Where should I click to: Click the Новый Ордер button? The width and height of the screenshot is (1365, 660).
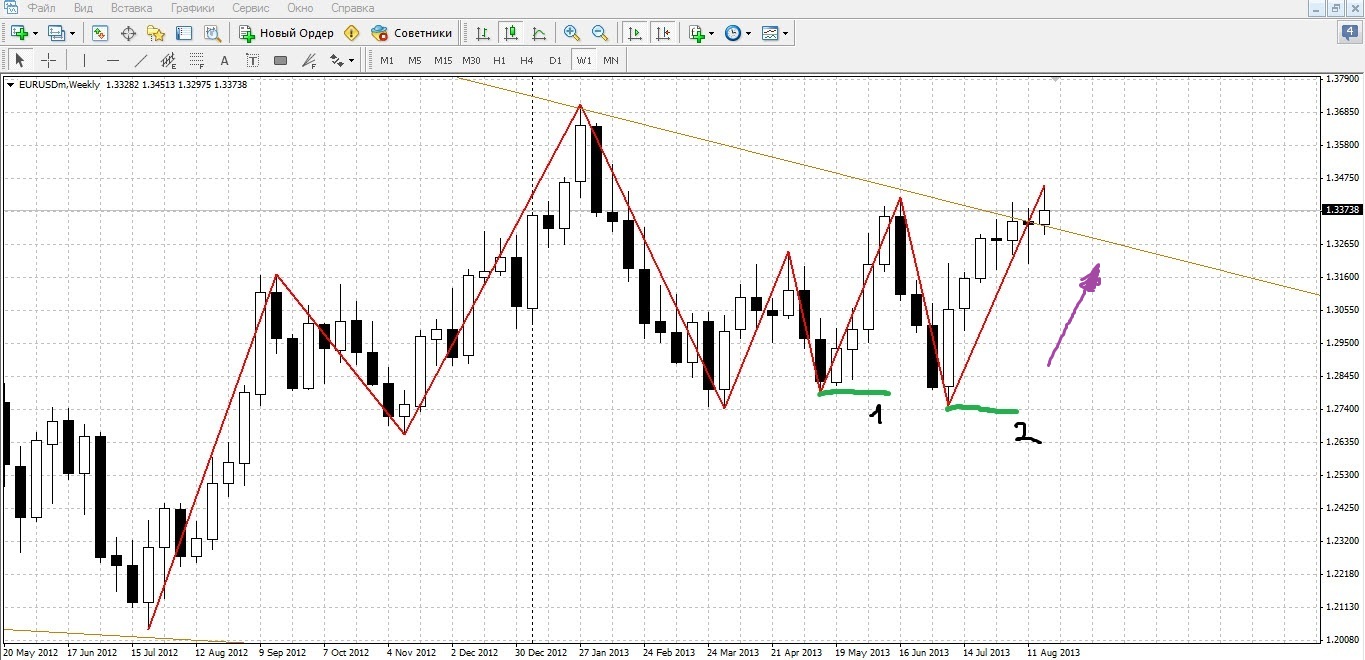(x=286, y=33)
